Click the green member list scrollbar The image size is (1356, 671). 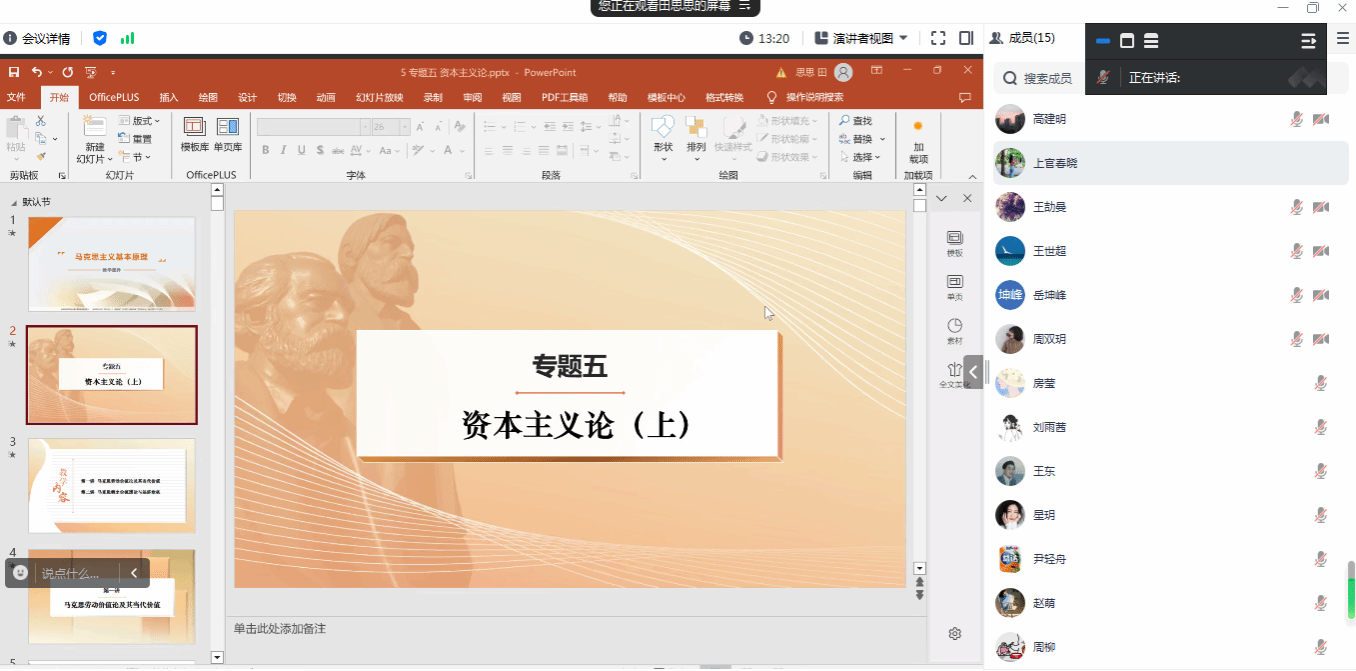coord(1351,590)
